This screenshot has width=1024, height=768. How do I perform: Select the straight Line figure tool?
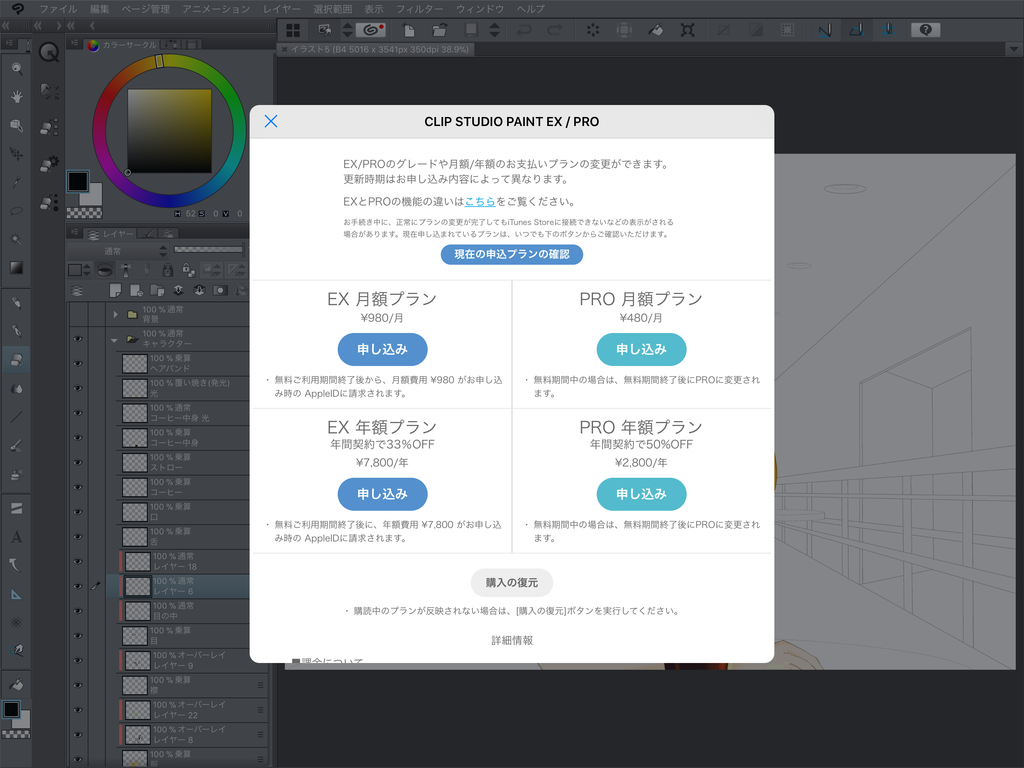click(16, 417)
